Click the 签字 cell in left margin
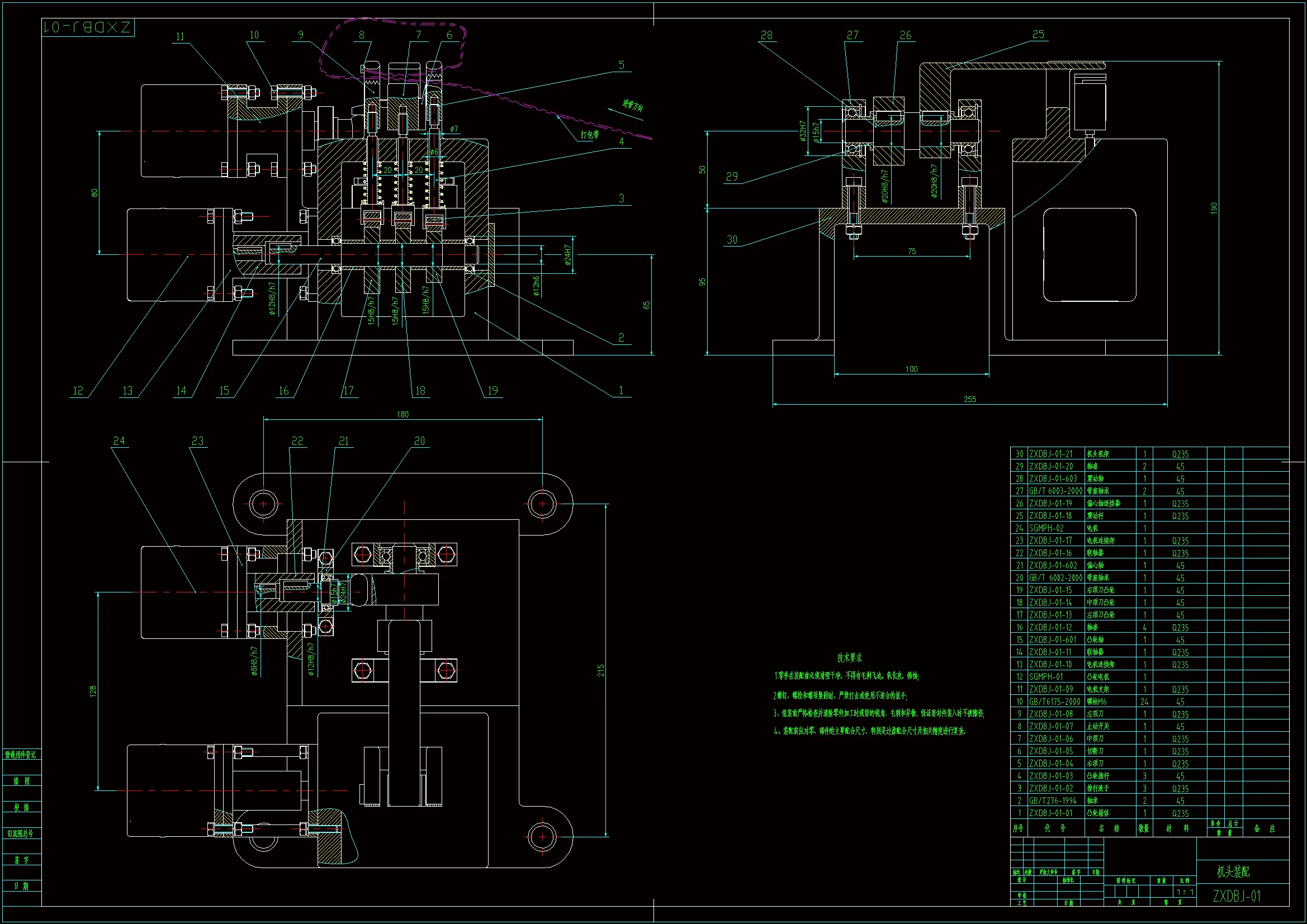 pos(22,860)
